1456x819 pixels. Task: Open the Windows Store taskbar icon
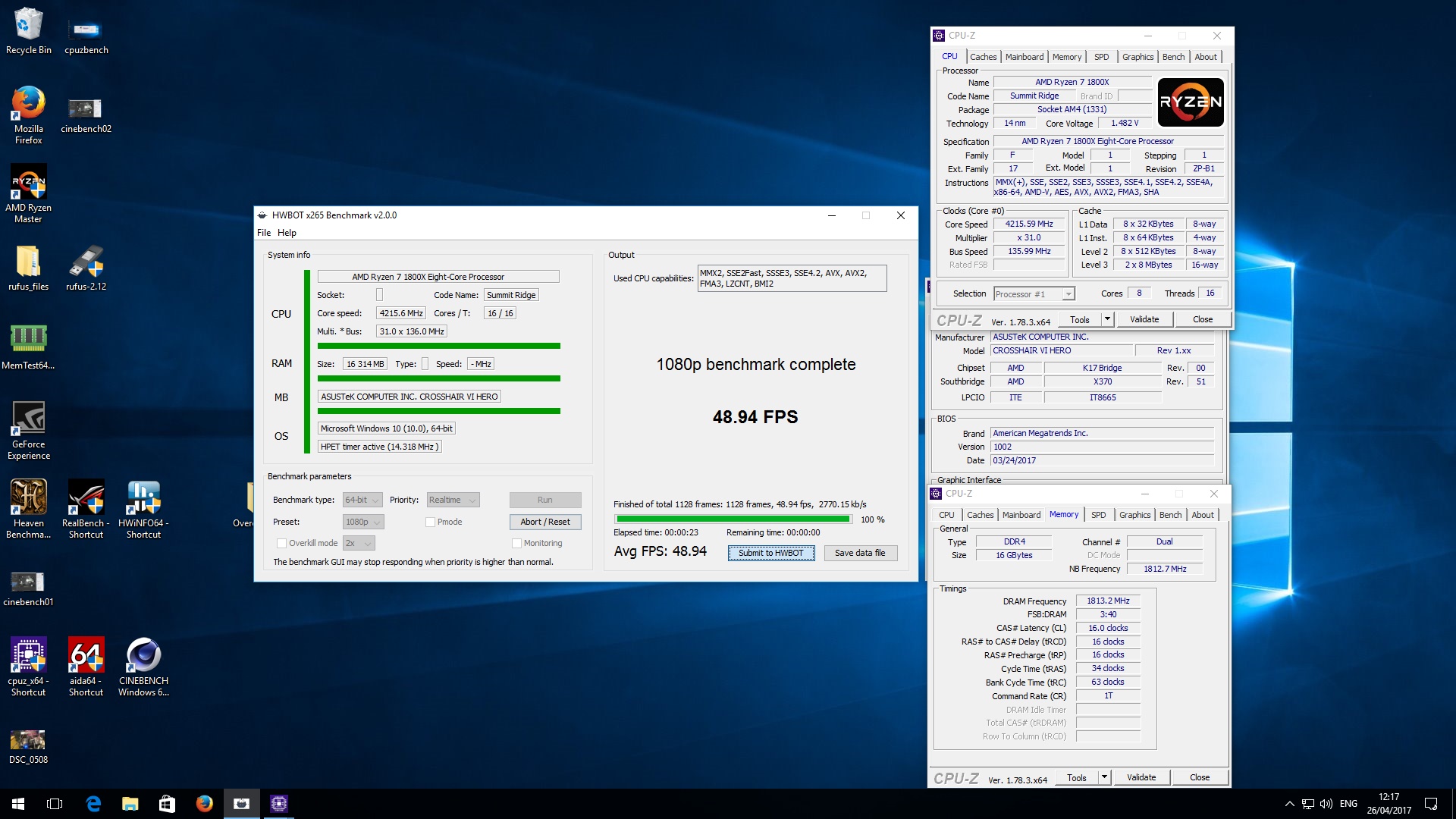[167, 804]
